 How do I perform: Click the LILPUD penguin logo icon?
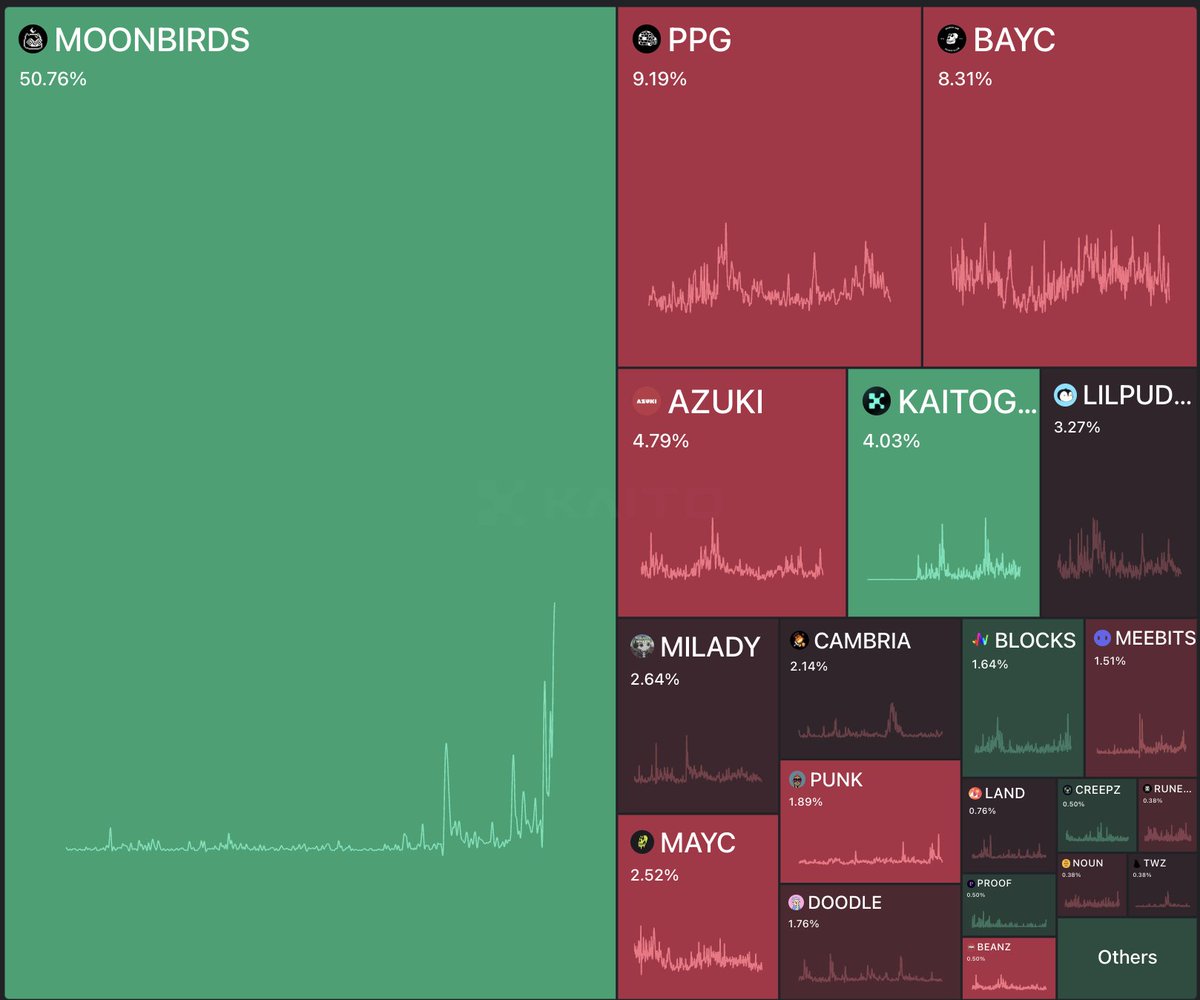(x=1065, y=395)
